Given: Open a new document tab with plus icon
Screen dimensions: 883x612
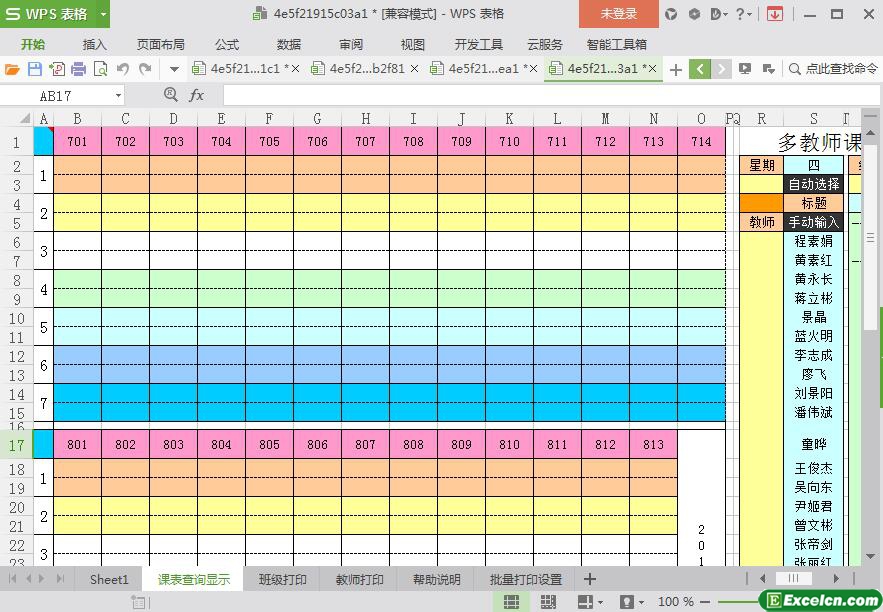Looking at the screenshot, I should click(676, 69).
